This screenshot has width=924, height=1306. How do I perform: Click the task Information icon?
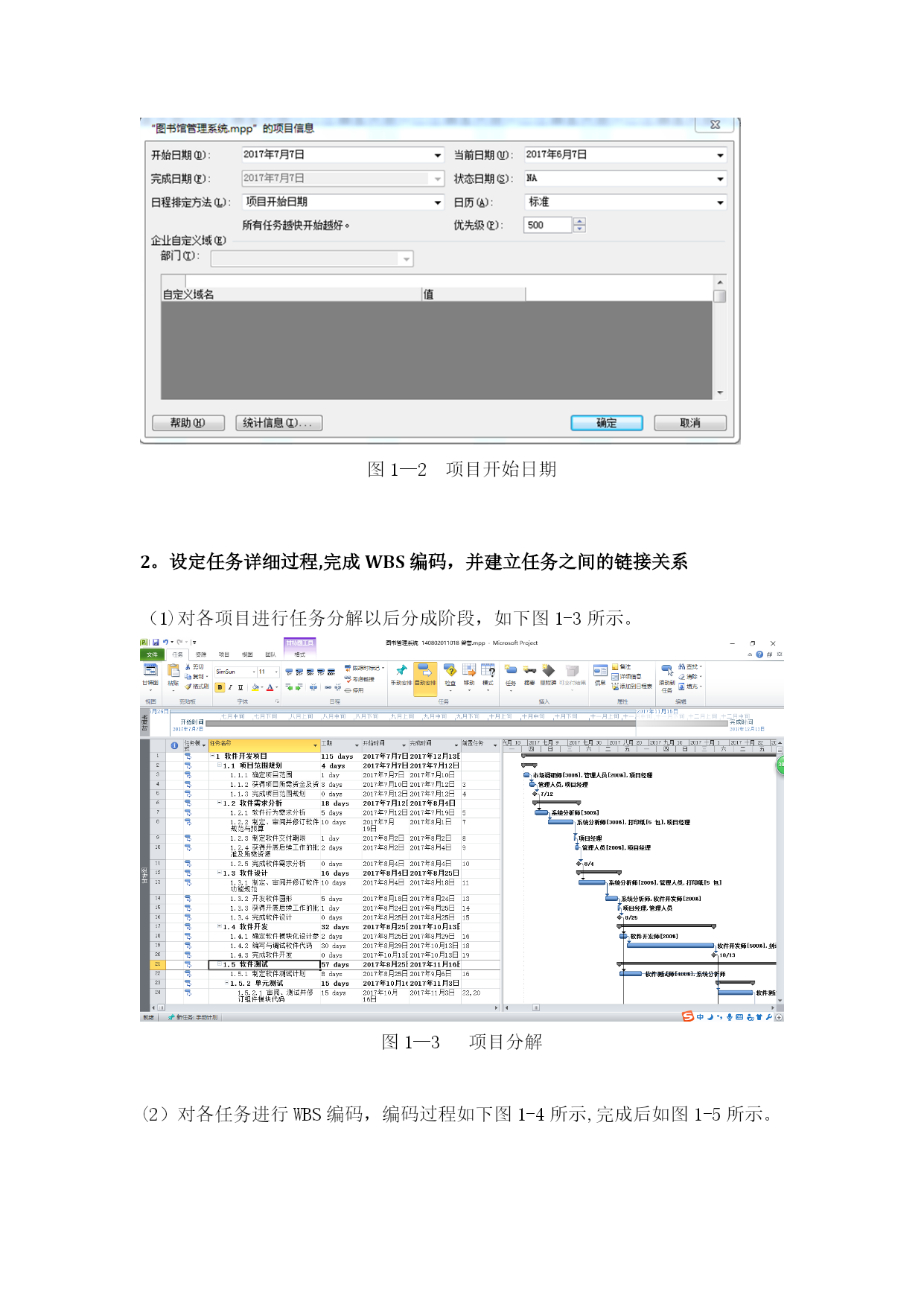[x=600, y=670]
